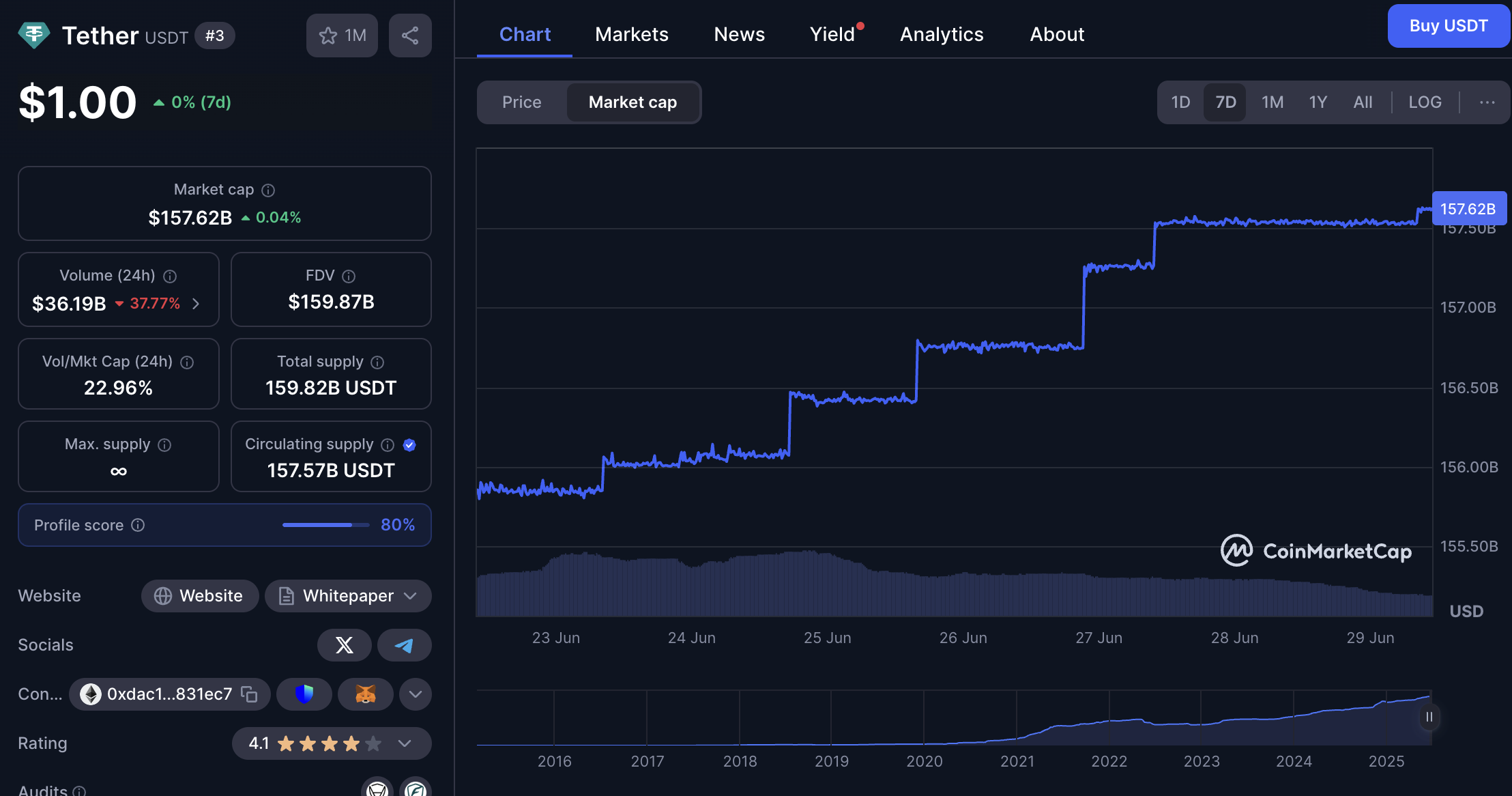Add Tether to watchlist with star button
Screen dimensions: 1512x796
[x=342, y=35]
